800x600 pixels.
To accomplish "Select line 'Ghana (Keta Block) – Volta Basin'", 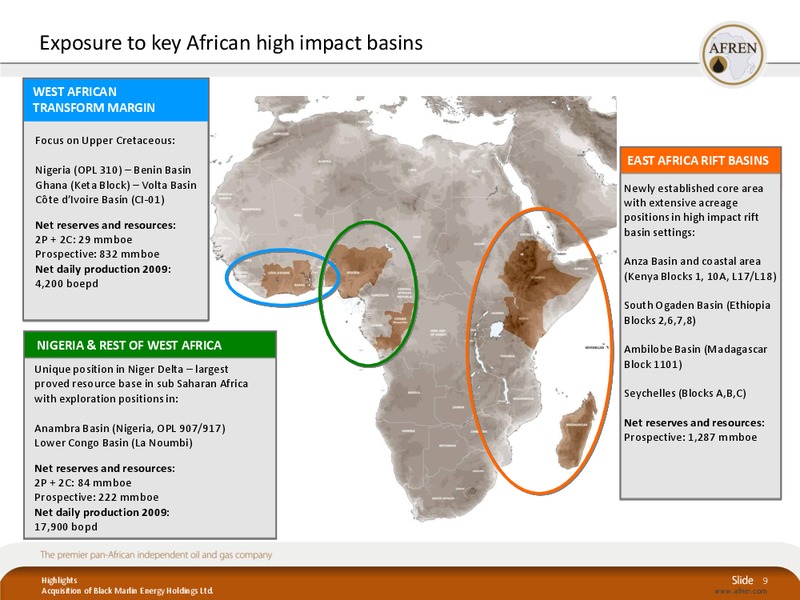I will (116, 185).
